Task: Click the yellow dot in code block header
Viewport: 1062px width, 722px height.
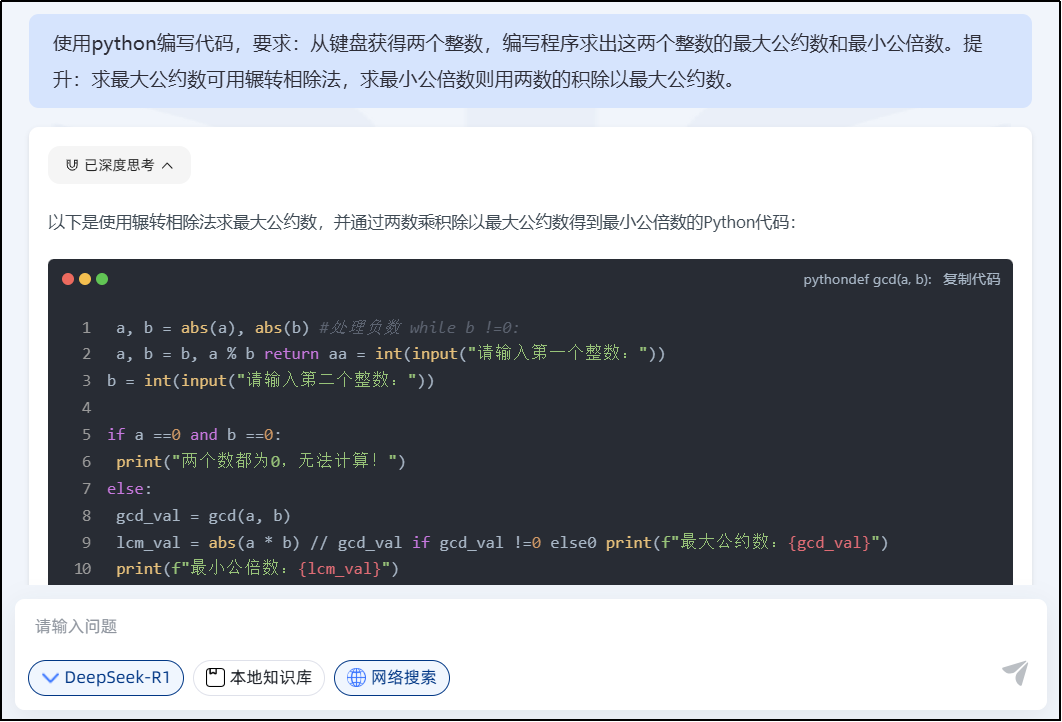Action: pyautogui.click(x=85, y=279)
